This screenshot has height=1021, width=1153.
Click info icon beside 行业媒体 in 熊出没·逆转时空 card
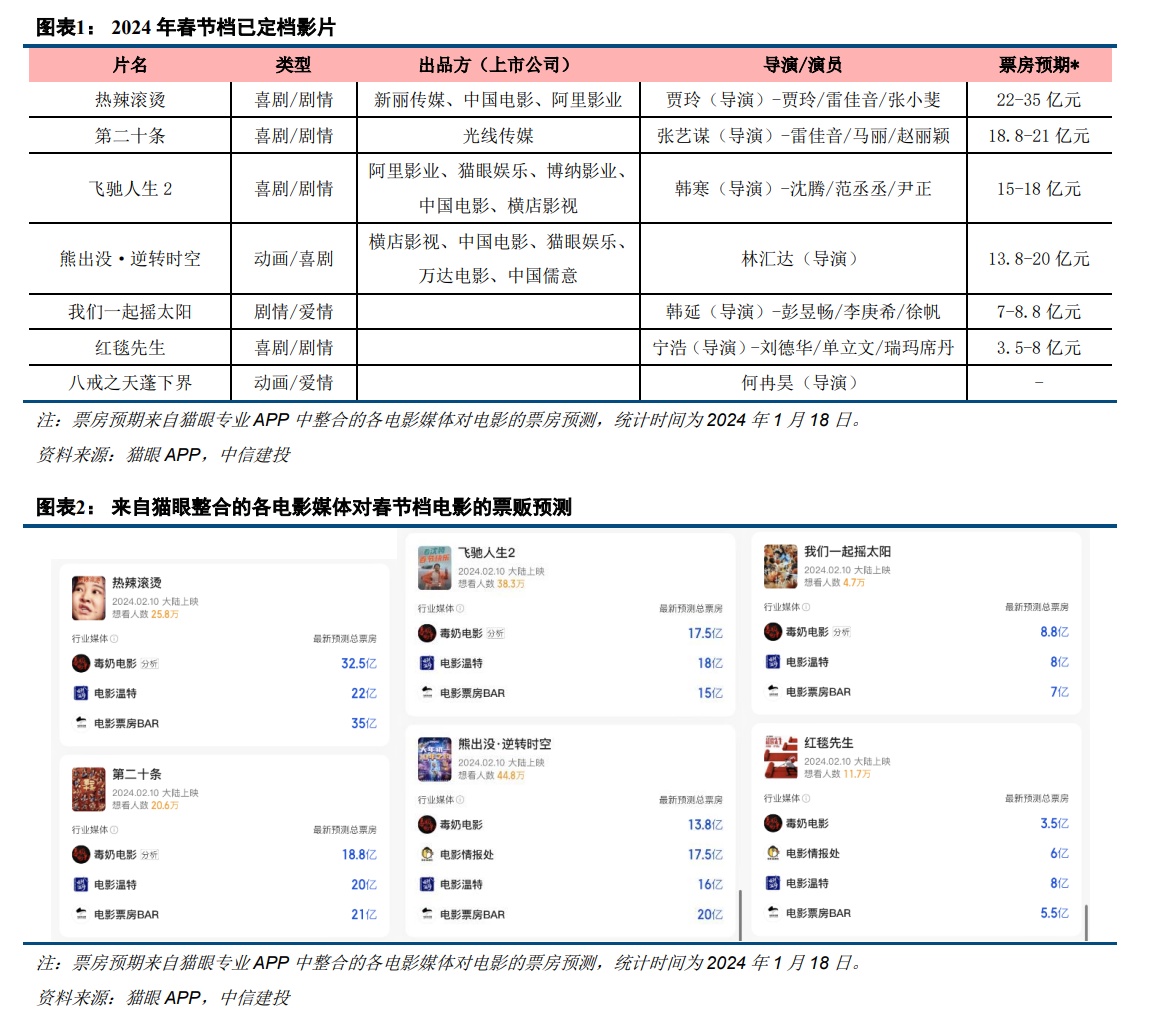[x=460, y=800]
